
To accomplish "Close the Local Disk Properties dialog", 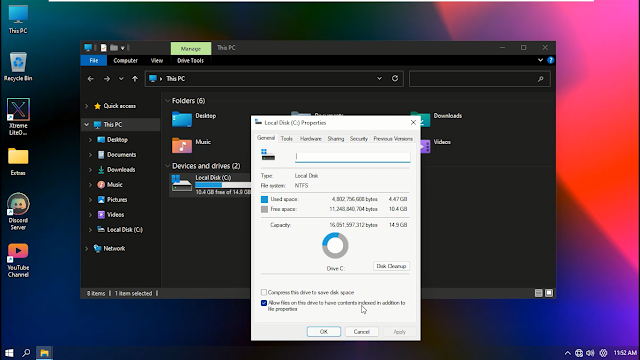I will click(413, 122).
